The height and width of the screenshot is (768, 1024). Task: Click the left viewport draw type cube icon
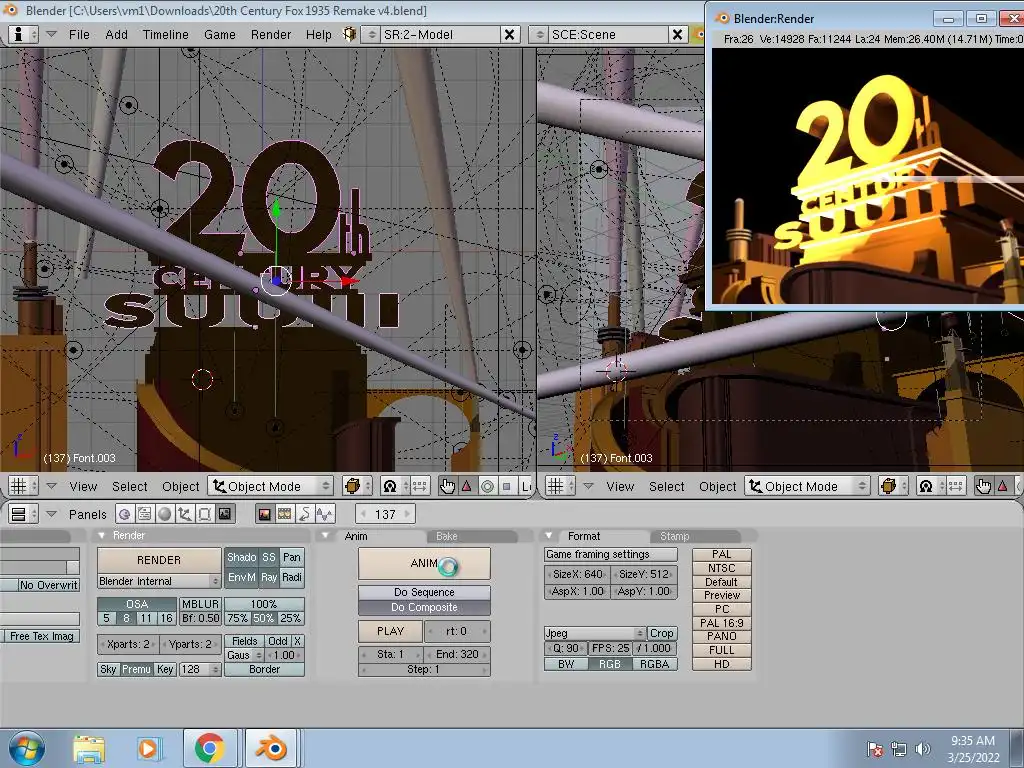(357, 486)
